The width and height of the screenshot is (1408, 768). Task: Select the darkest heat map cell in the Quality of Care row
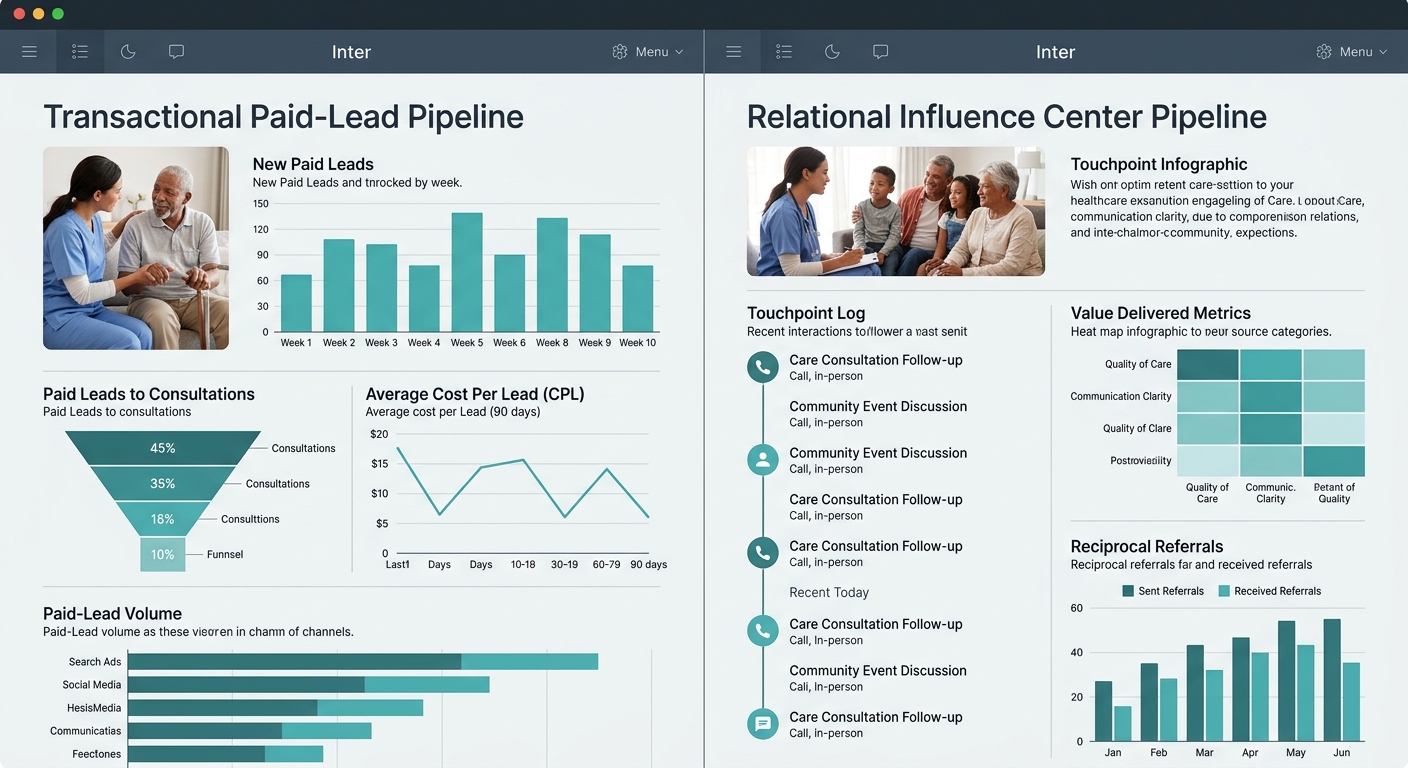tap(1208, 364)
